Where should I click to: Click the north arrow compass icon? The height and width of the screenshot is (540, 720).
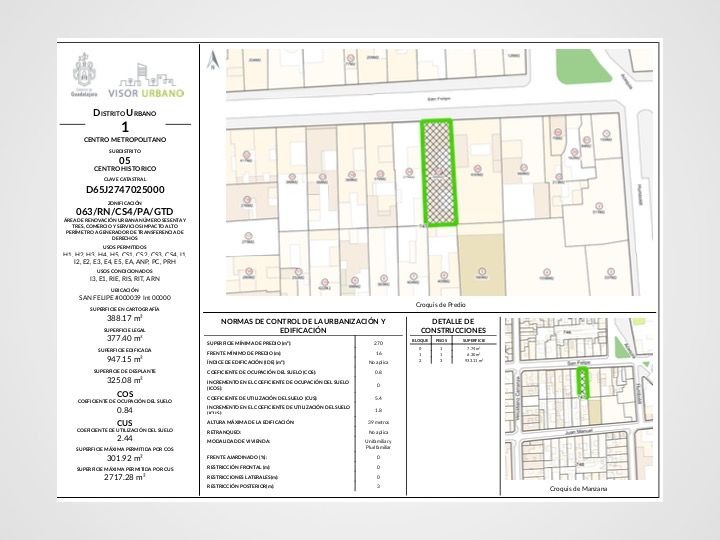click(212, 62)
